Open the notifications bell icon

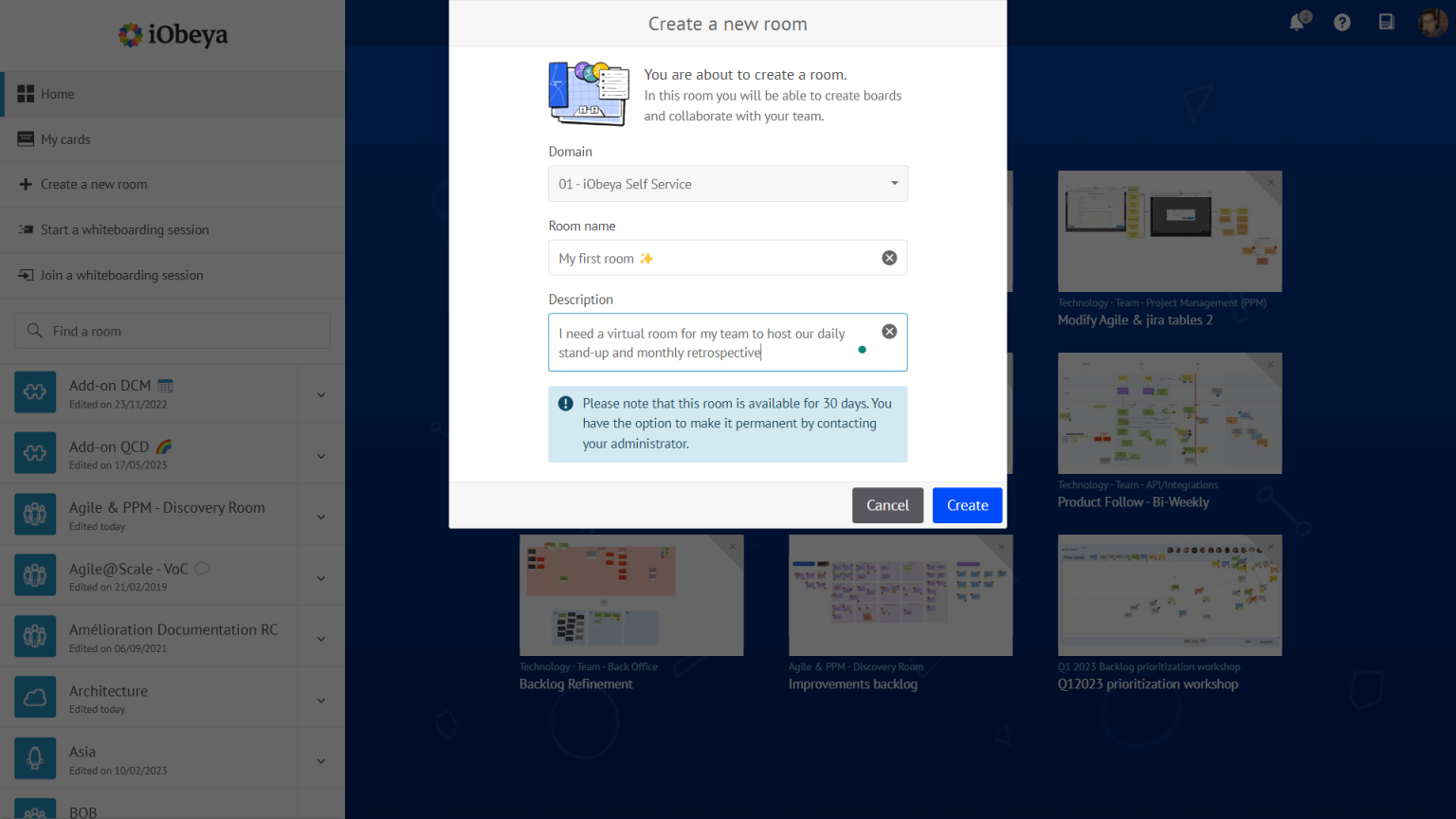click(x=1297, y=23)
